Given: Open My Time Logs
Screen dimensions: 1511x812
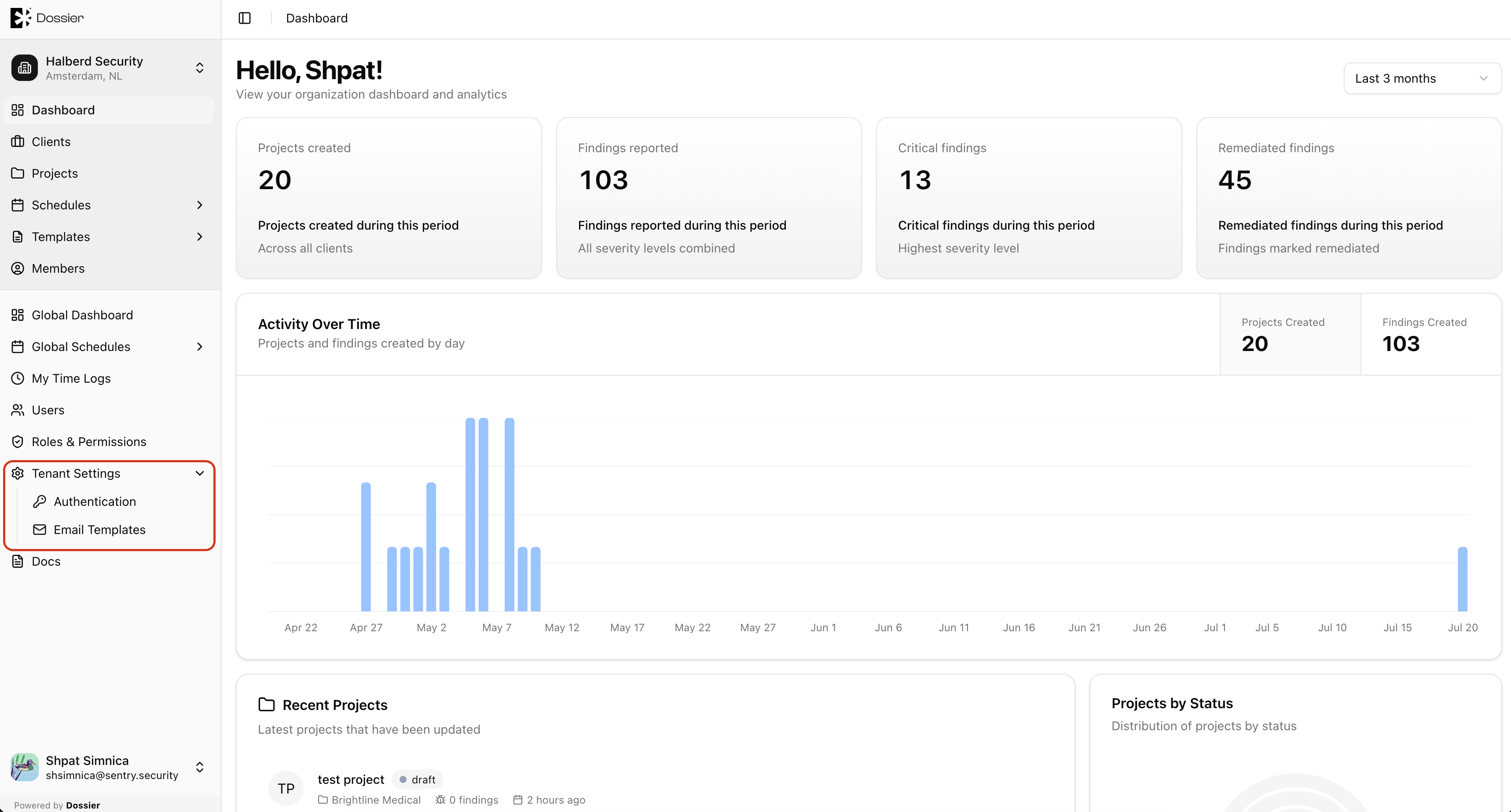Looking at the screenshot, I should (109, 379).
